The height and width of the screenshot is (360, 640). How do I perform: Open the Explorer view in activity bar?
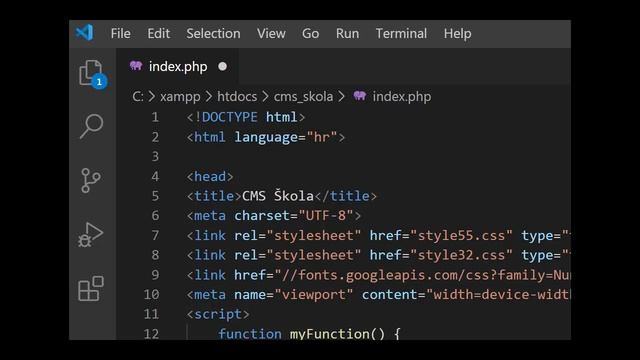tap(91, 73)
